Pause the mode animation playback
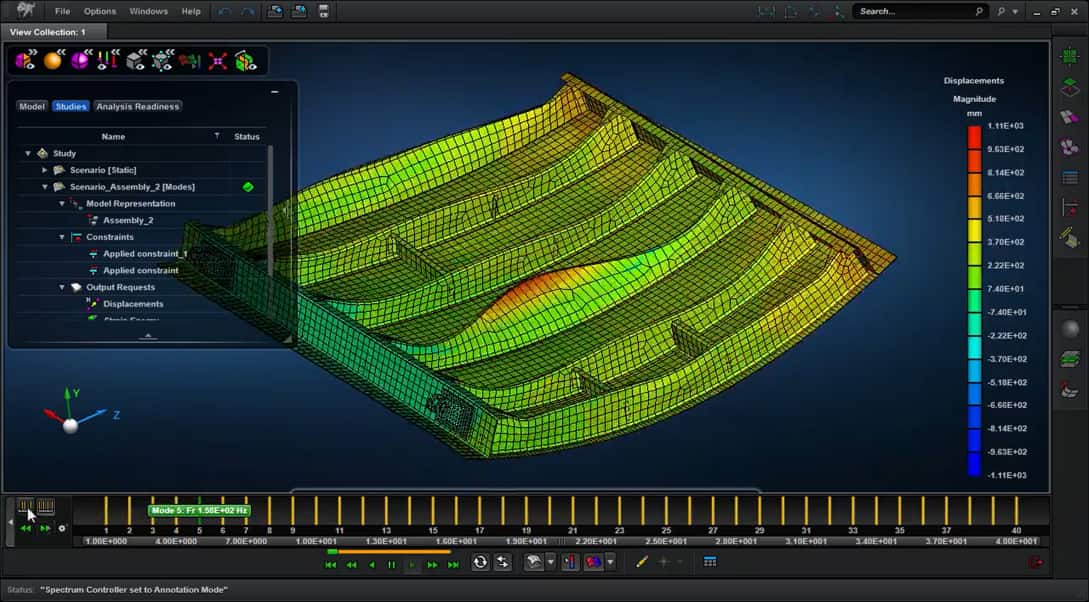 click(392, 565)
